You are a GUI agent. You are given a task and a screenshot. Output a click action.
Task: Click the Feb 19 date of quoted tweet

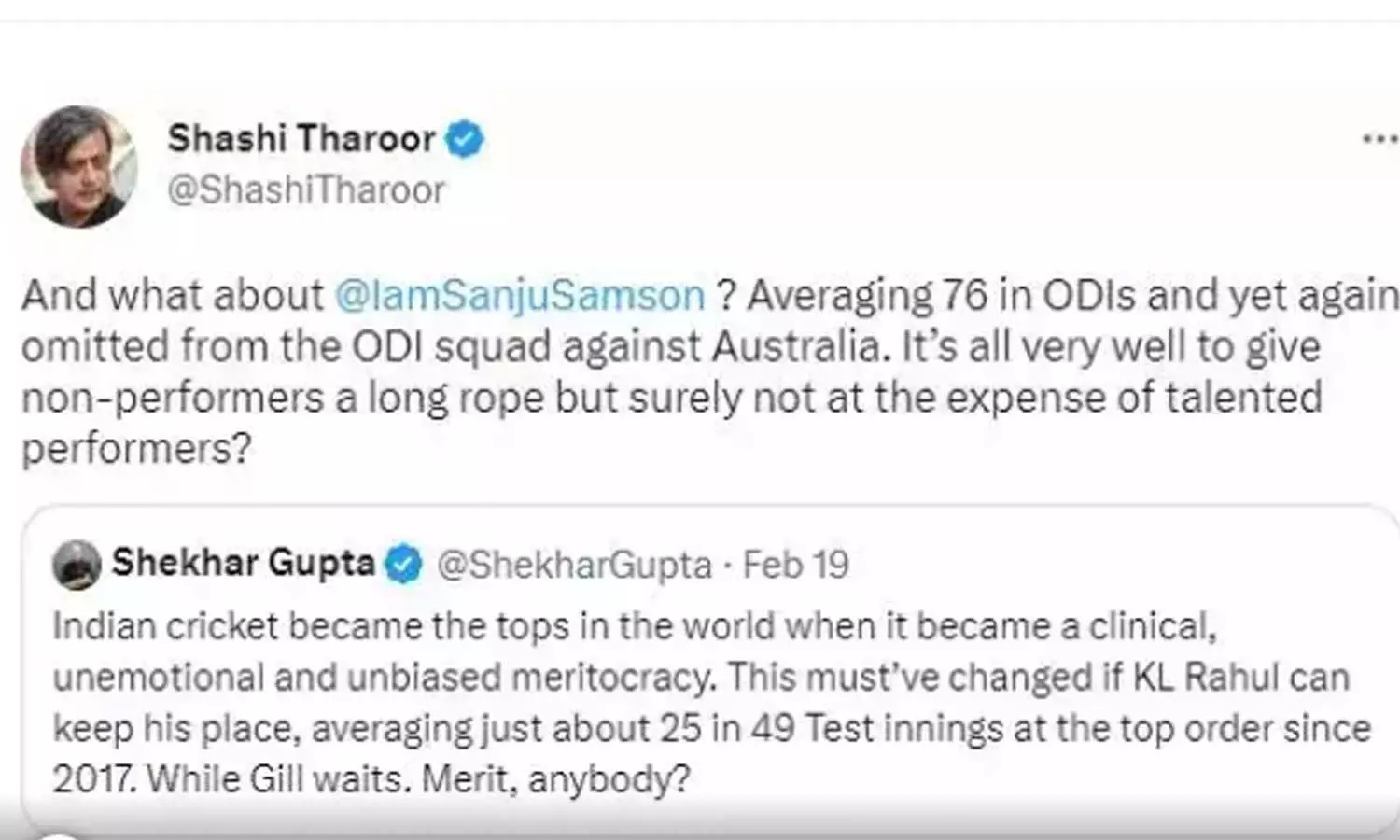pos(796,565)
